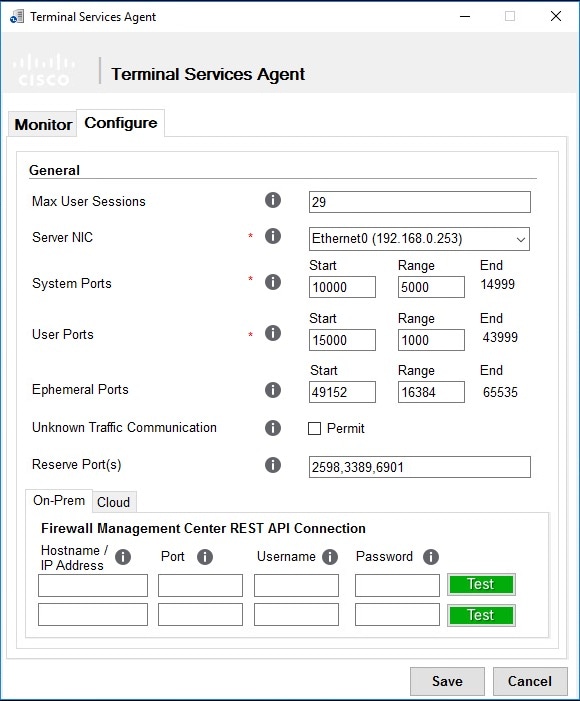The height and width of the screenshot is (701, 580).
Task: Click the second row Test button
Action: [x=481, y=615]
